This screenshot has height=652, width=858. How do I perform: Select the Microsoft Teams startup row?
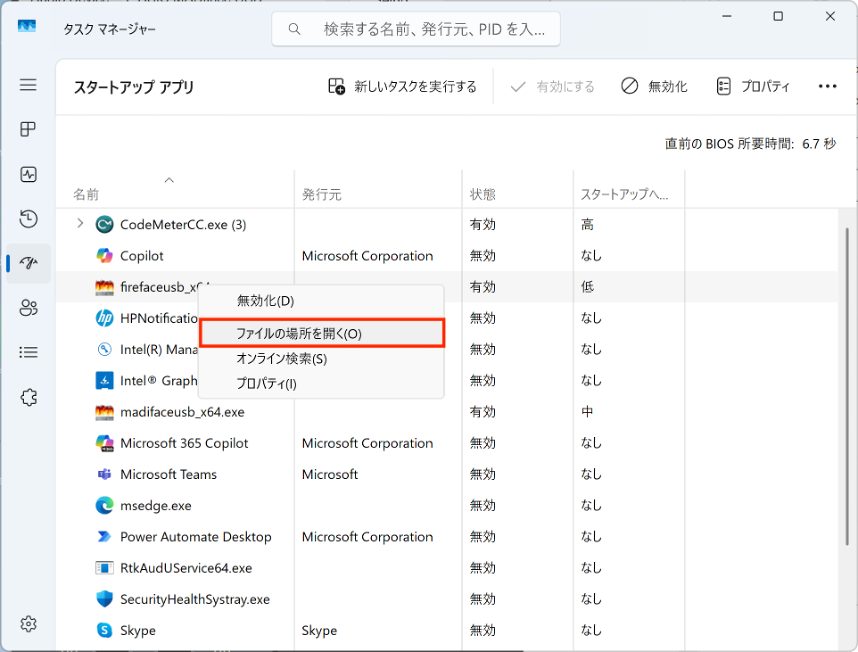click(x=168, y=474)
